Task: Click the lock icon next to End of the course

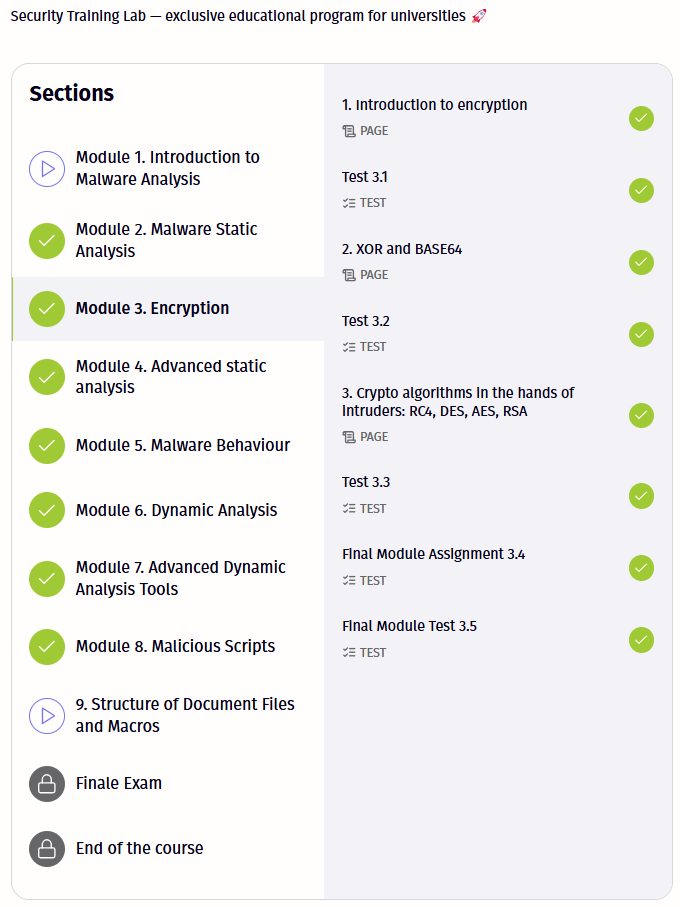Action: point(47,849)
